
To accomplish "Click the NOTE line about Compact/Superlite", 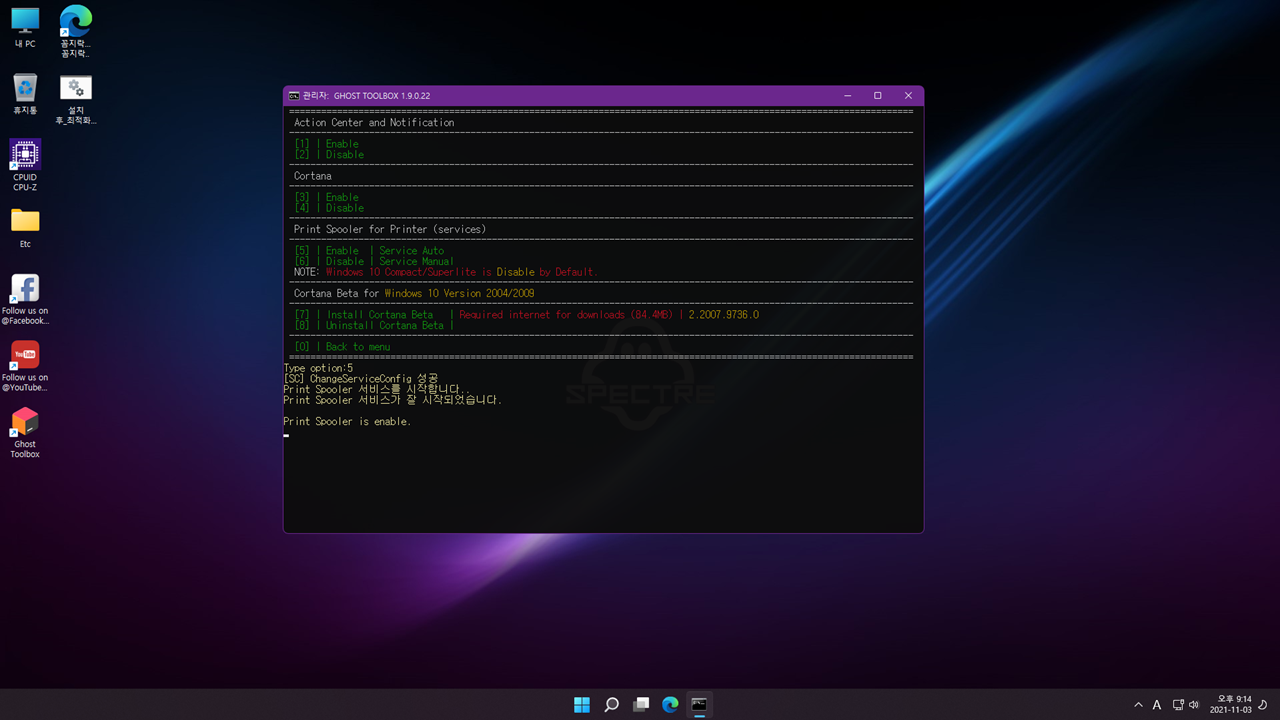I will (445, 272).
